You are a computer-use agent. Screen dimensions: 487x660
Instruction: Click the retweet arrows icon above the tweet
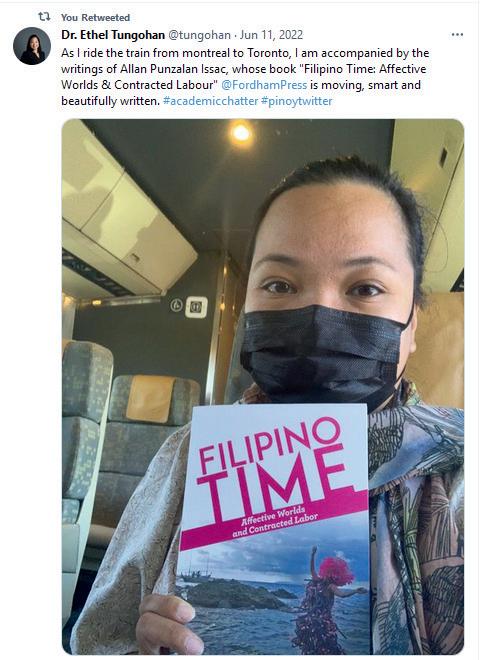pos(44,17)
